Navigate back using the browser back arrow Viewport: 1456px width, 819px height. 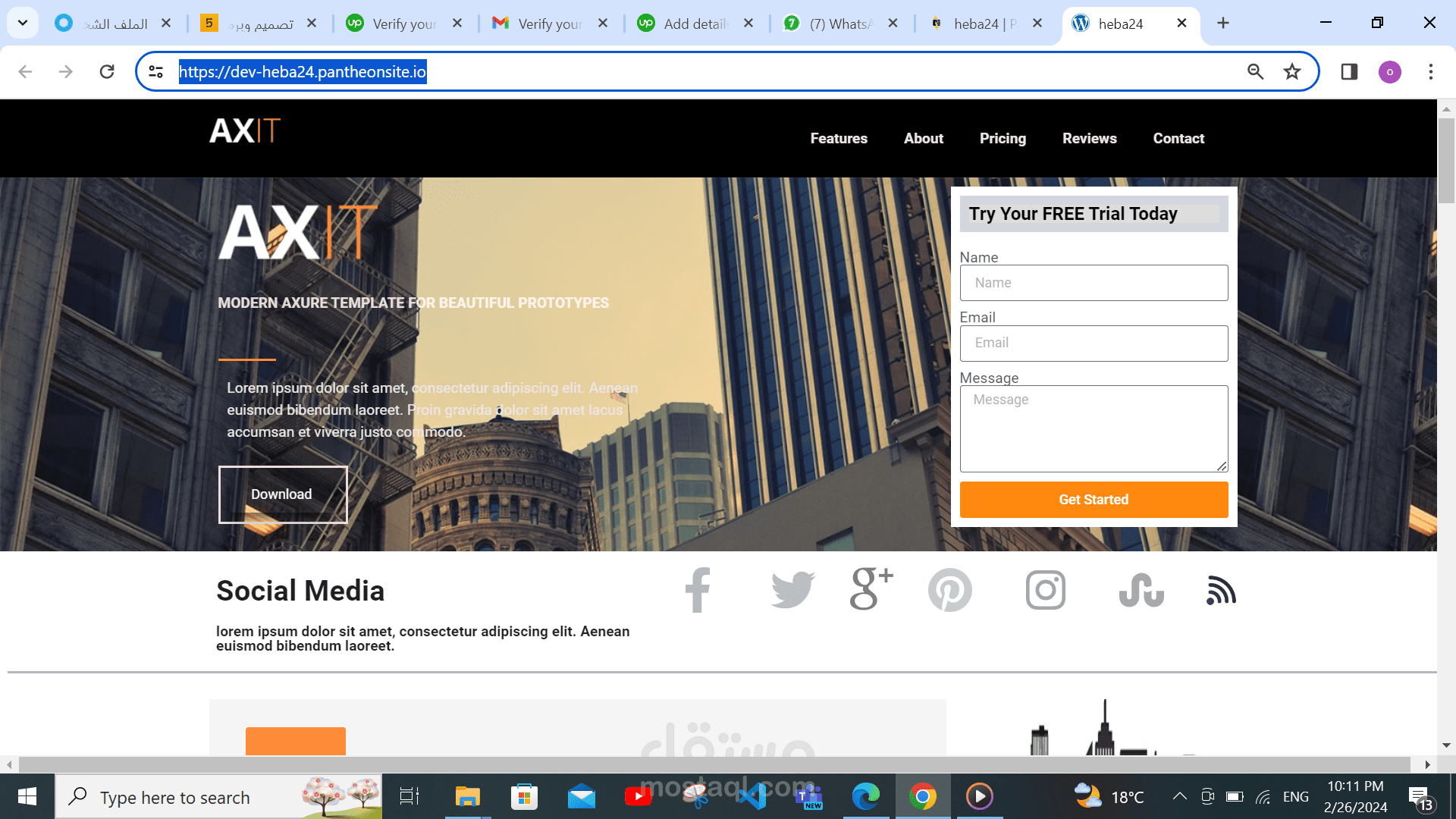[26, 71]
